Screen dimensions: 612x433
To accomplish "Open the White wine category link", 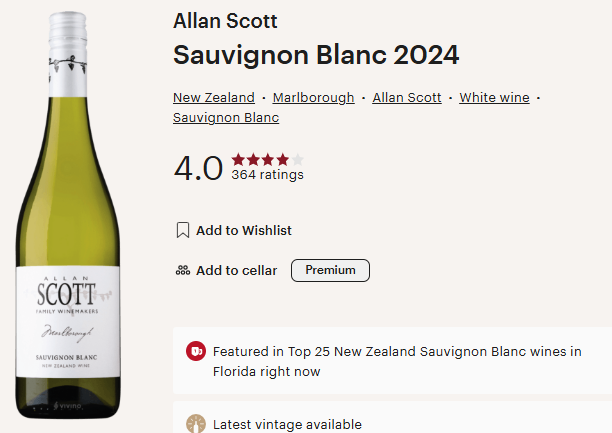I will (493, 98).
